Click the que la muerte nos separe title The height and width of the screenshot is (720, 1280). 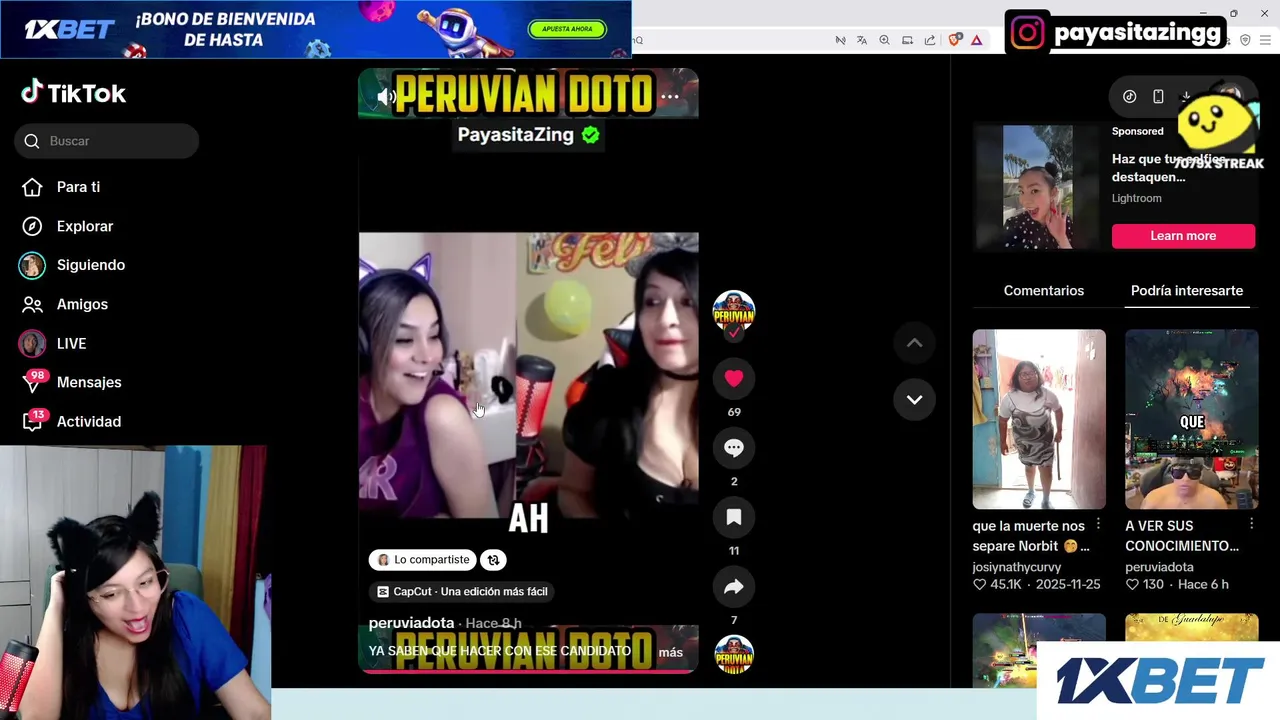[x=1030, y=536]
